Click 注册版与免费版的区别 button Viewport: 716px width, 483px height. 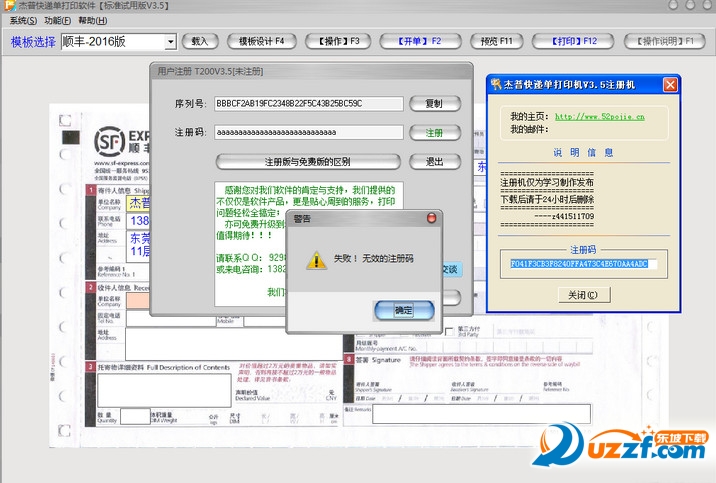(x=308, y=162)
